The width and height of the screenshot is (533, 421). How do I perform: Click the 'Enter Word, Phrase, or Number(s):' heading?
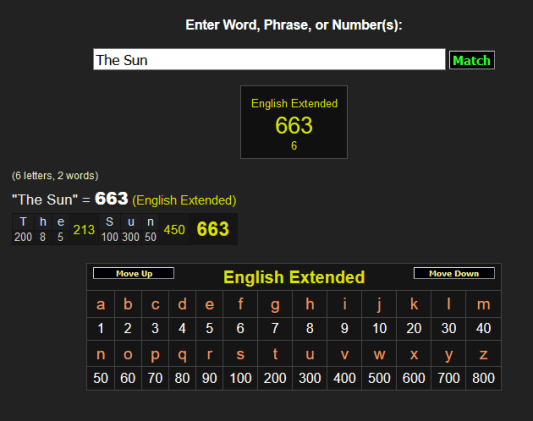(294, 25)
